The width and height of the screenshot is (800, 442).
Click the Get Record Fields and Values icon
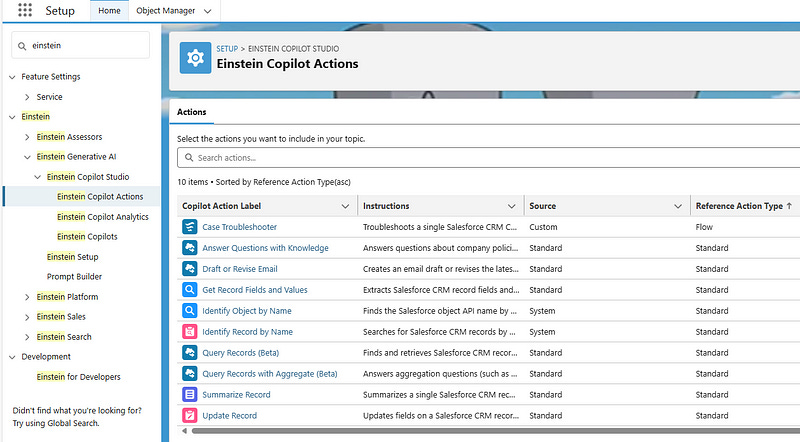coord(190,289)
